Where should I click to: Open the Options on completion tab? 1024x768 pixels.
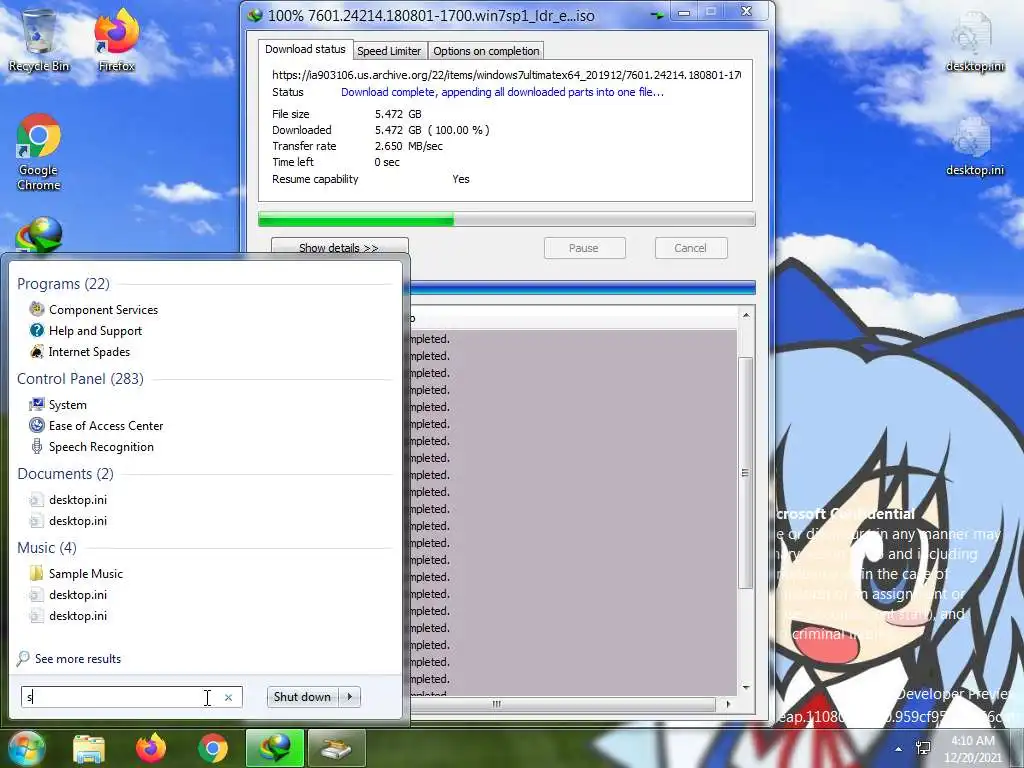(x=486, y=51)
